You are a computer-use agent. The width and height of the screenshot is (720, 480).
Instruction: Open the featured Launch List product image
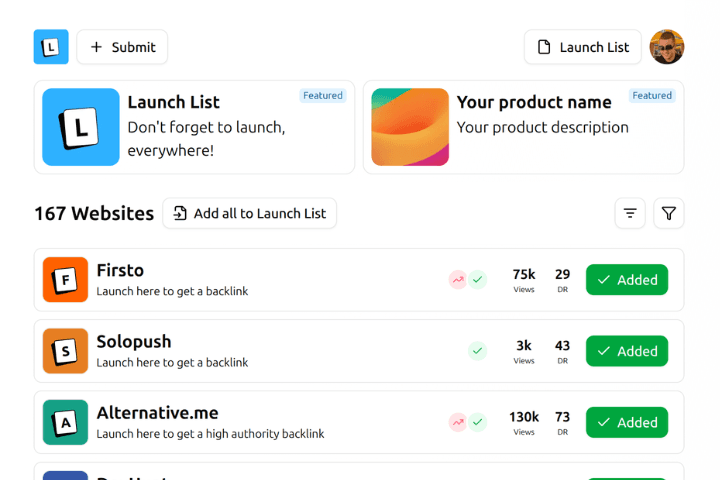81,127
